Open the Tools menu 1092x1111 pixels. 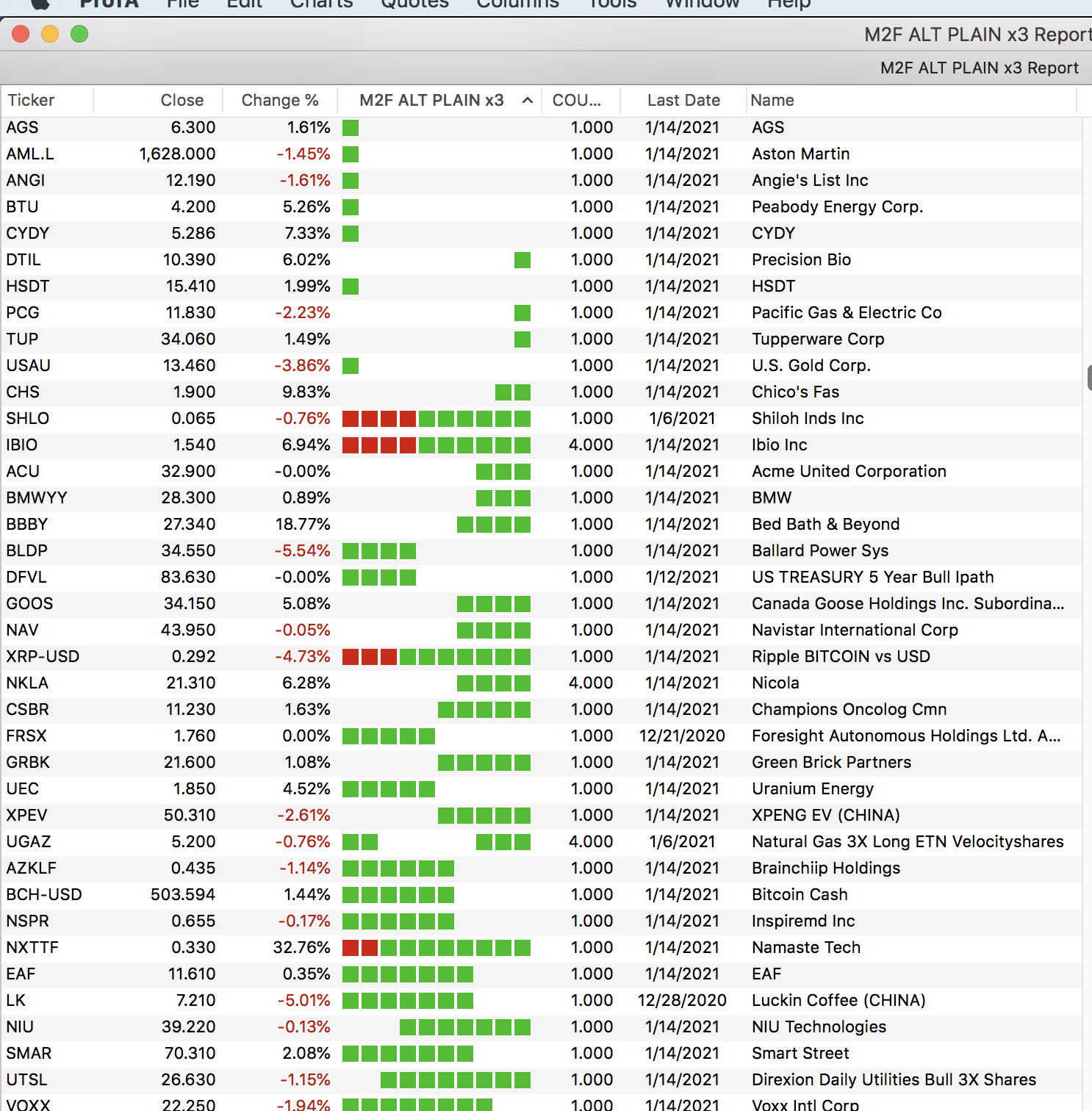[612, 4]
